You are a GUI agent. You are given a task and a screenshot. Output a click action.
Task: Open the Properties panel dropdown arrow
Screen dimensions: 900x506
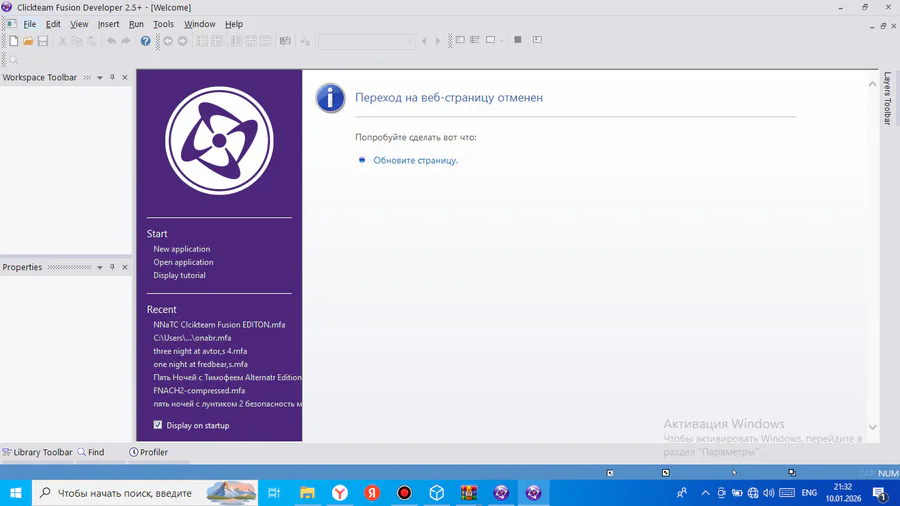[100, 267]
